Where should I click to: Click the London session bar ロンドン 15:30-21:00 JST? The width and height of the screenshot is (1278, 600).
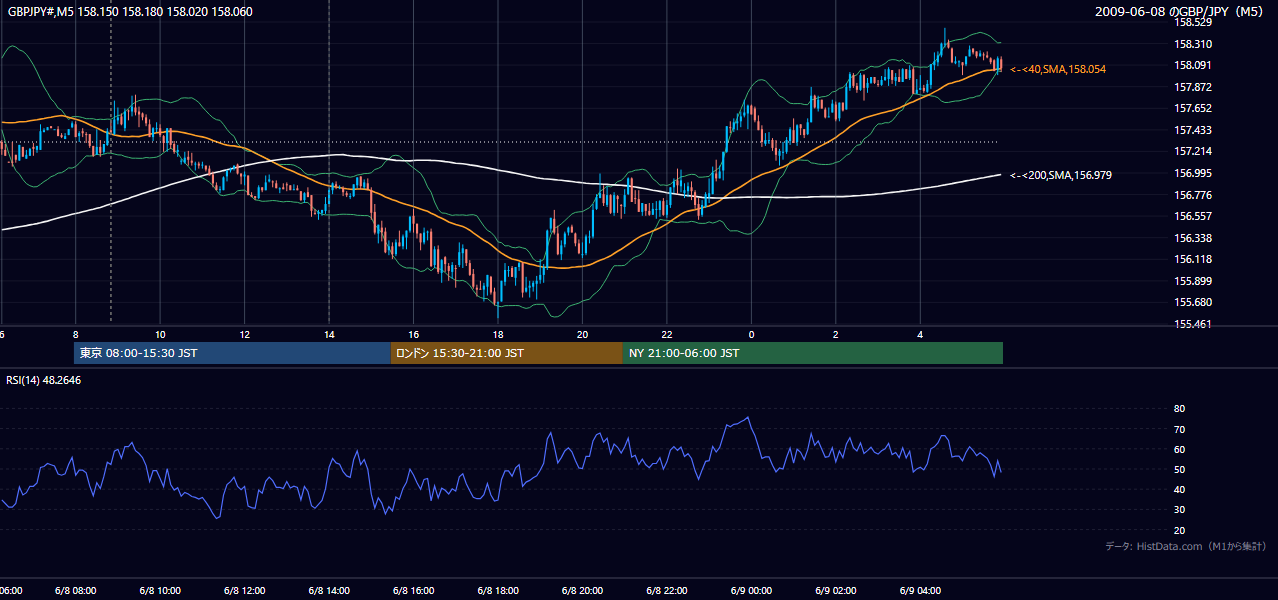507,353
